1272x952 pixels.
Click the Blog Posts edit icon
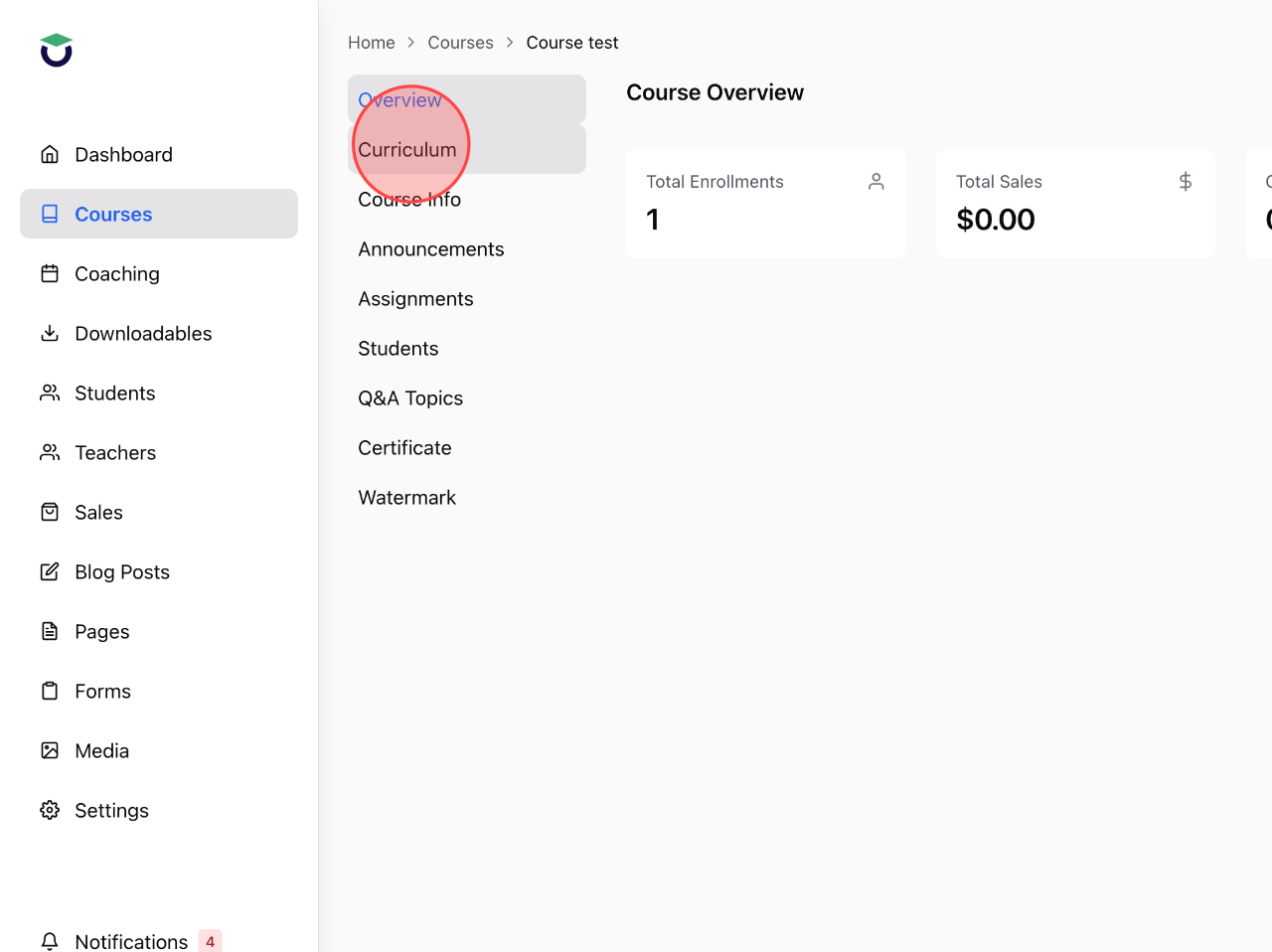(x=50, y=571)
